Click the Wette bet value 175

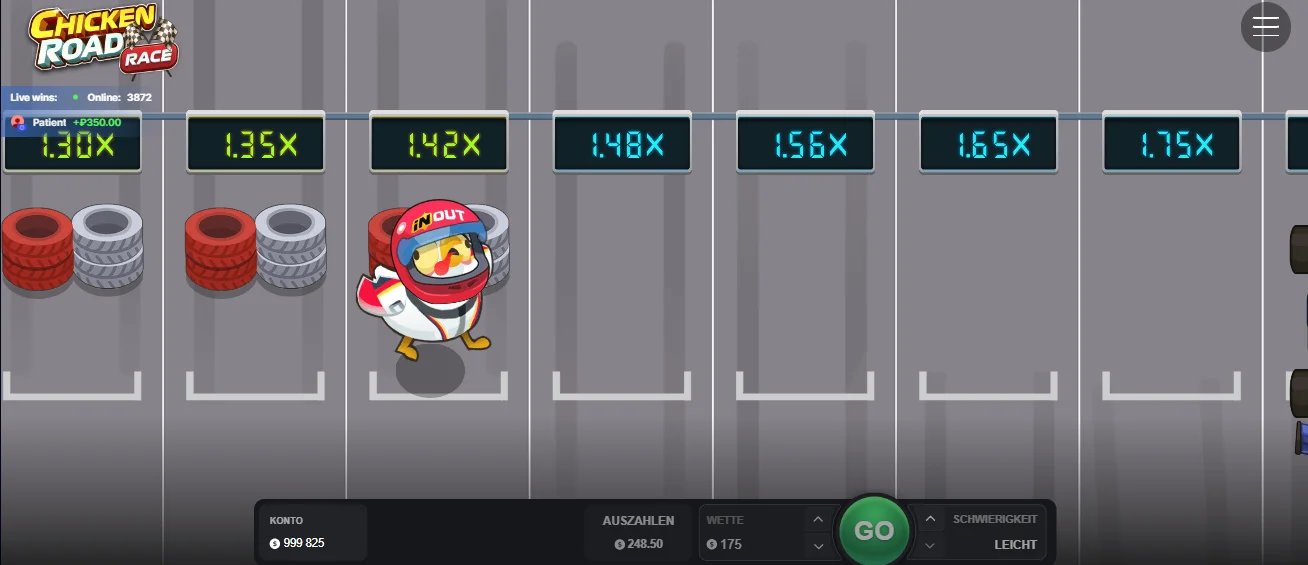click(x=731, y=545)
